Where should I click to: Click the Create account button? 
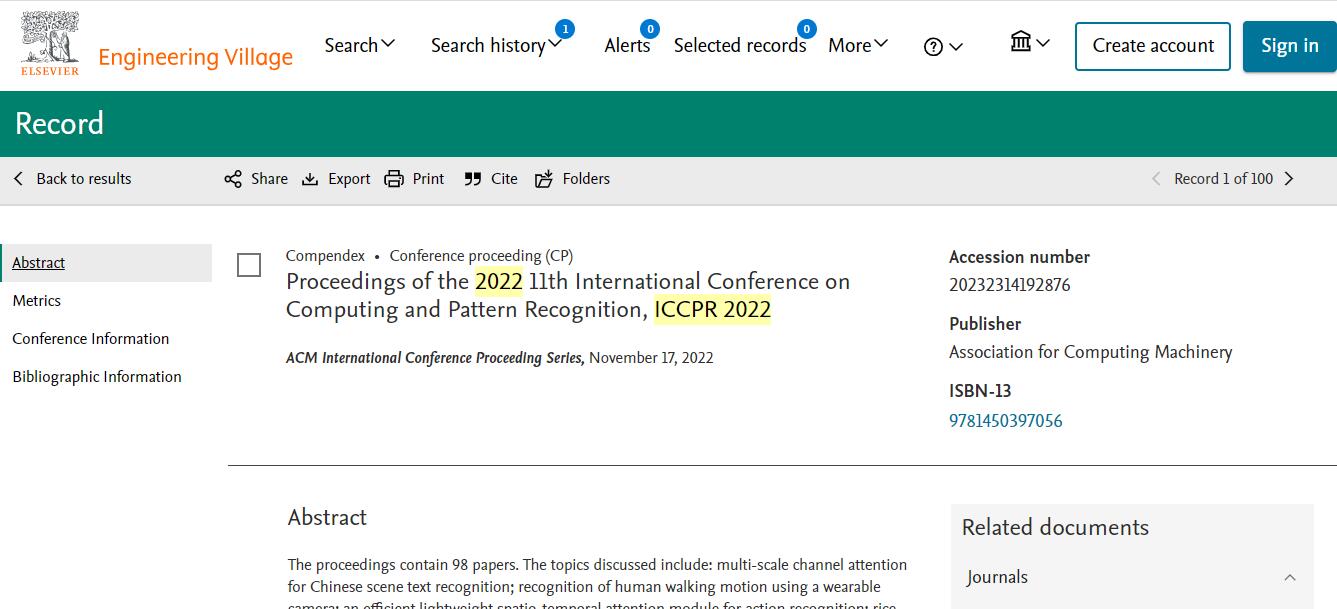pos(1152,46)
